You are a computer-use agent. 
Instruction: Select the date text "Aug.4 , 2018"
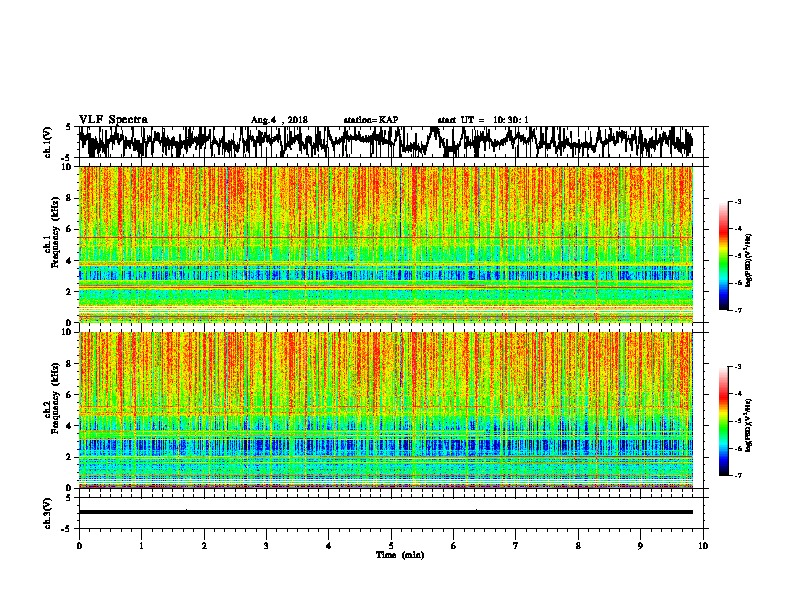279,120
